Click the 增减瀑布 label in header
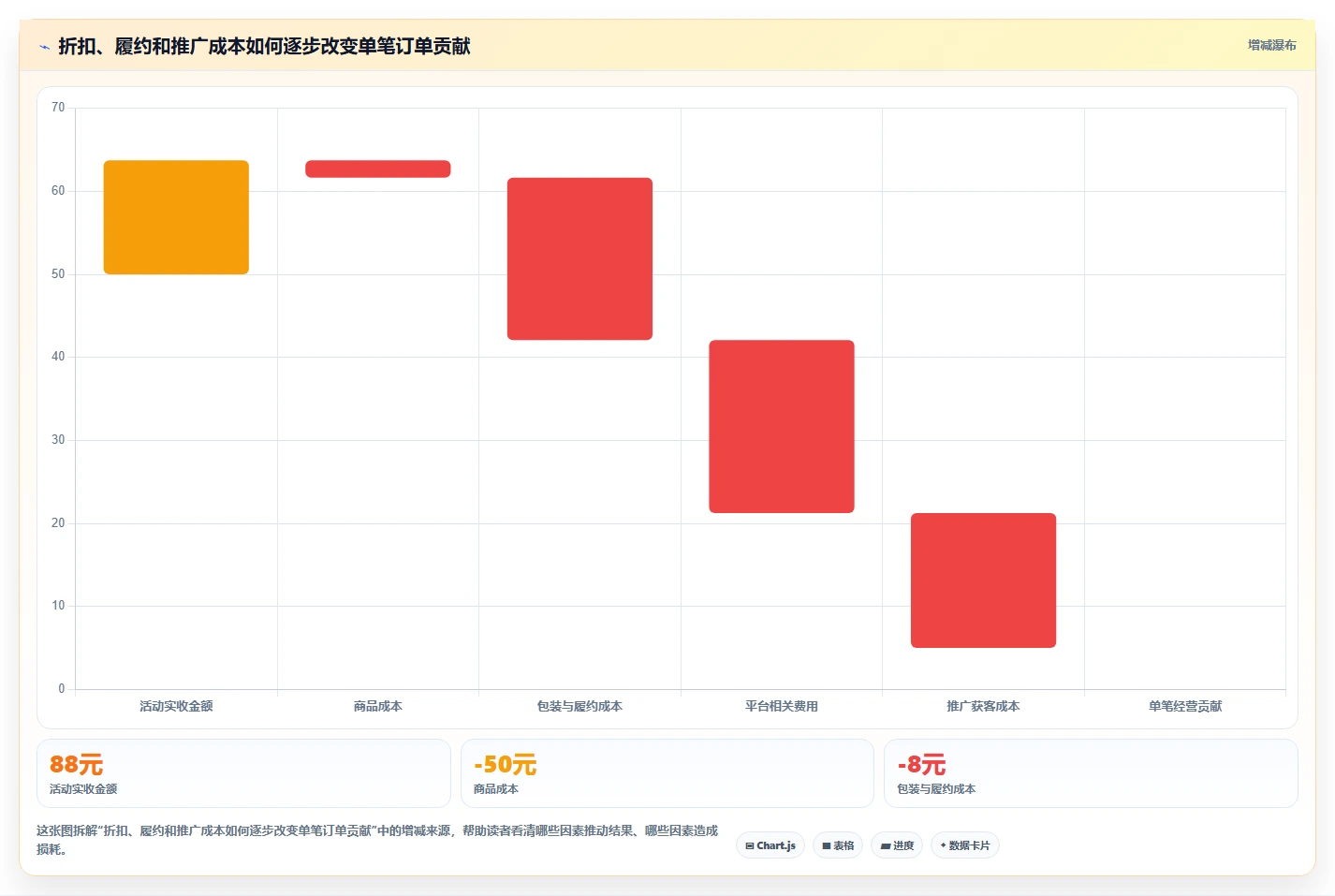Screen dimensions: 1335x896 tap(1271, 45)
